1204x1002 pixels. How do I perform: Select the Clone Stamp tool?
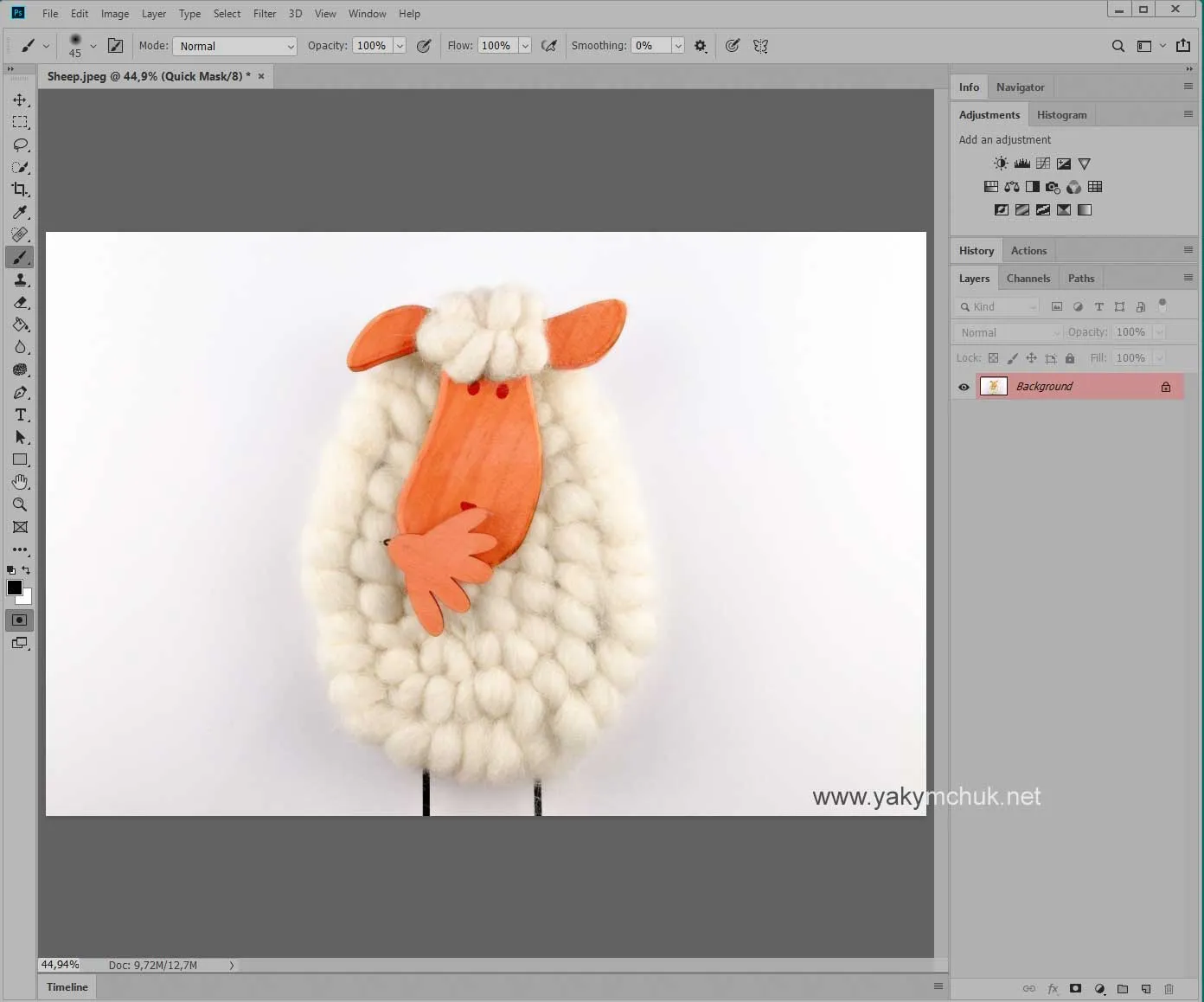pos(20,279)
